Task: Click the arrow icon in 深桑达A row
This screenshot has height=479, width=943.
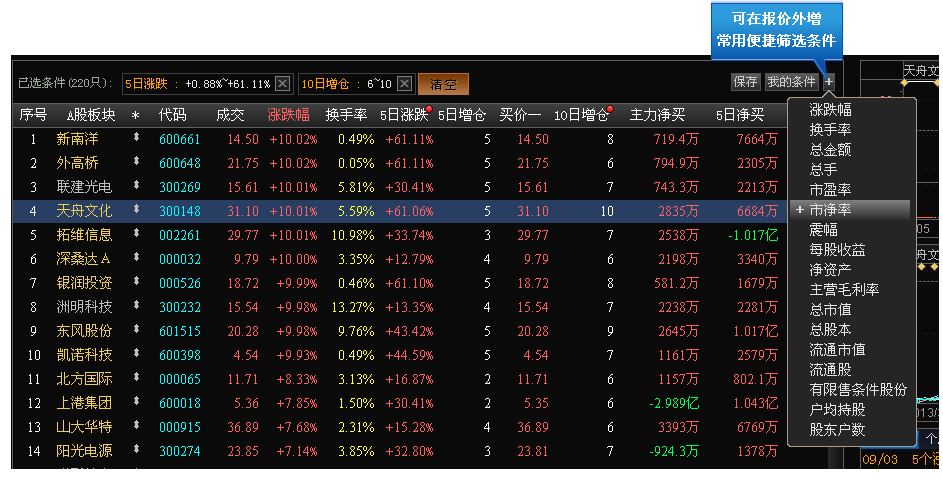Action: tap(137, 257)
